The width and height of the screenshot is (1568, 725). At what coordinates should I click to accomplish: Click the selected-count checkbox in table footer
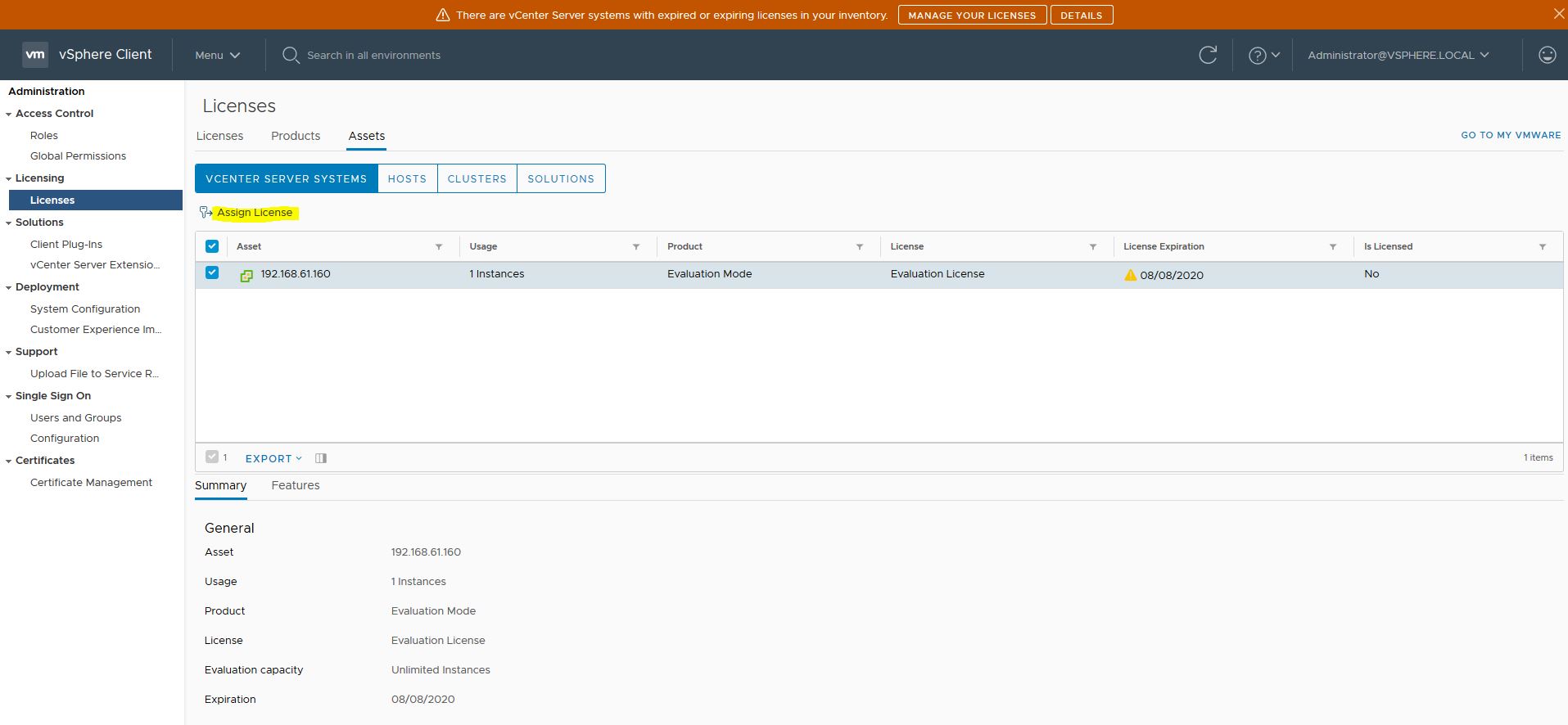212,457
